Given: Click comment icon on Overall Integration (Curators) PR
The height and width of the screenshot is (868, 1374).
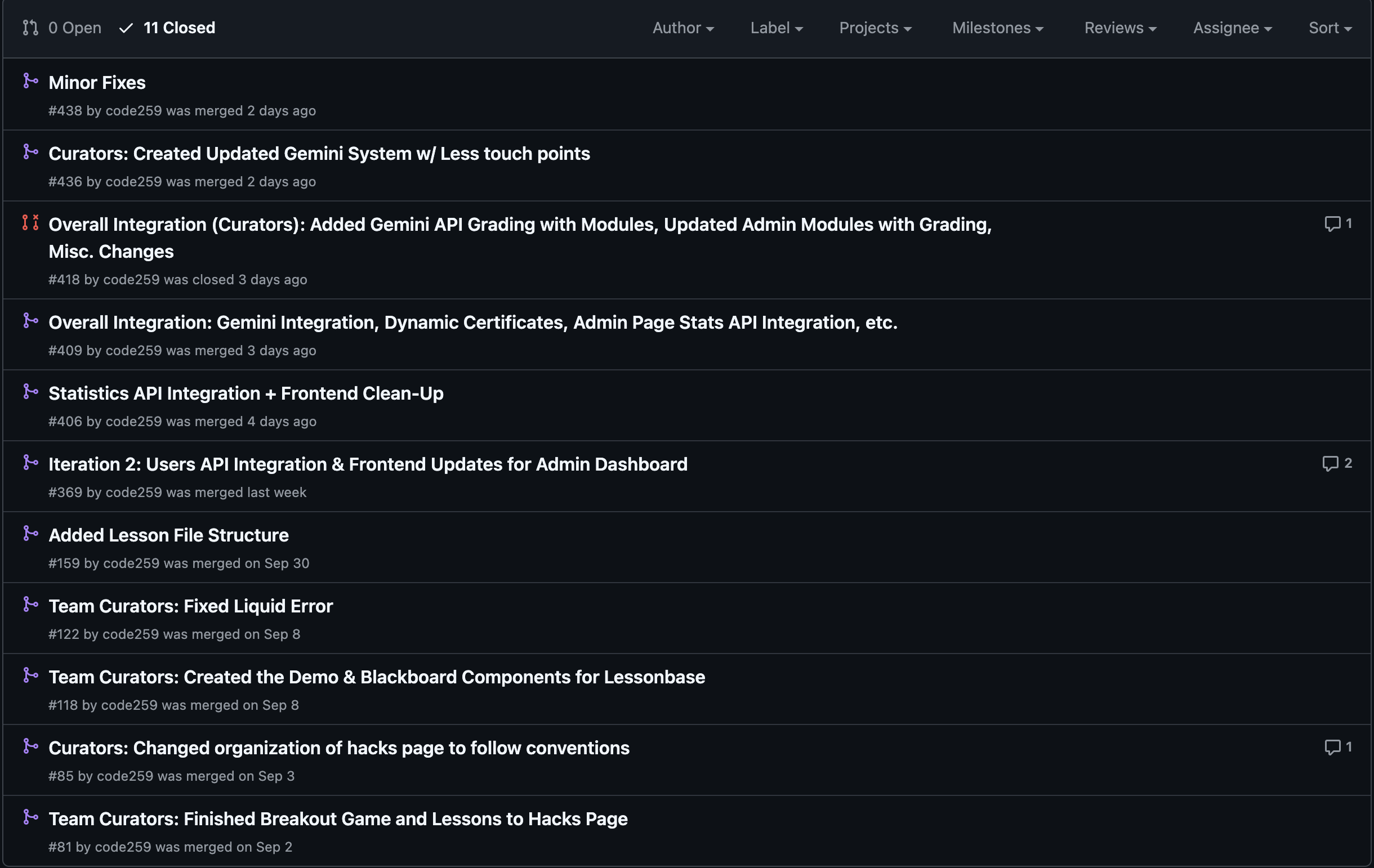Looking at the screenshot, I should (x=1332, y=223).
